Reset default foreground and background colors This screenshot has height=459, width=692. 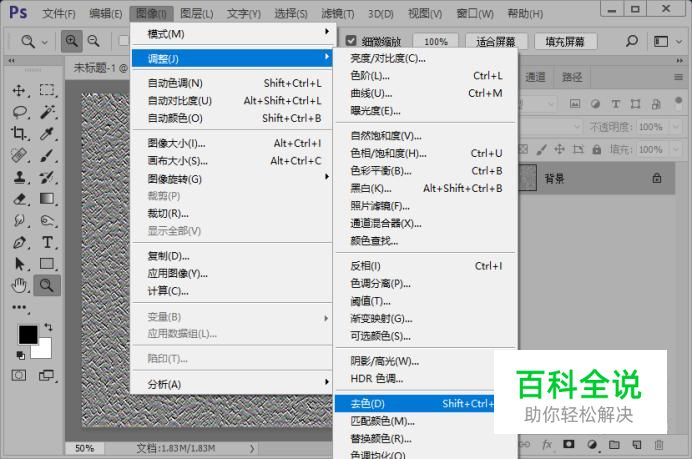tap(20, 355)
